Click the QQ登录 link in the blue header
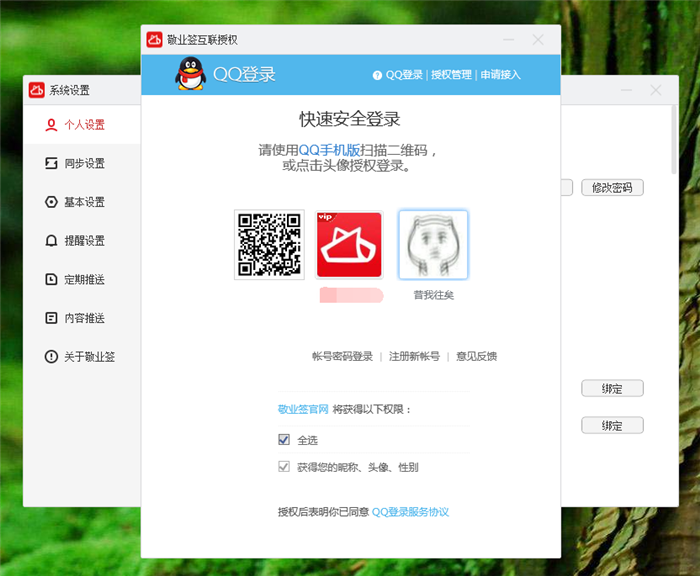Image resolution: width=700 pixels, height=576 pixels. (x=404, y=75)
